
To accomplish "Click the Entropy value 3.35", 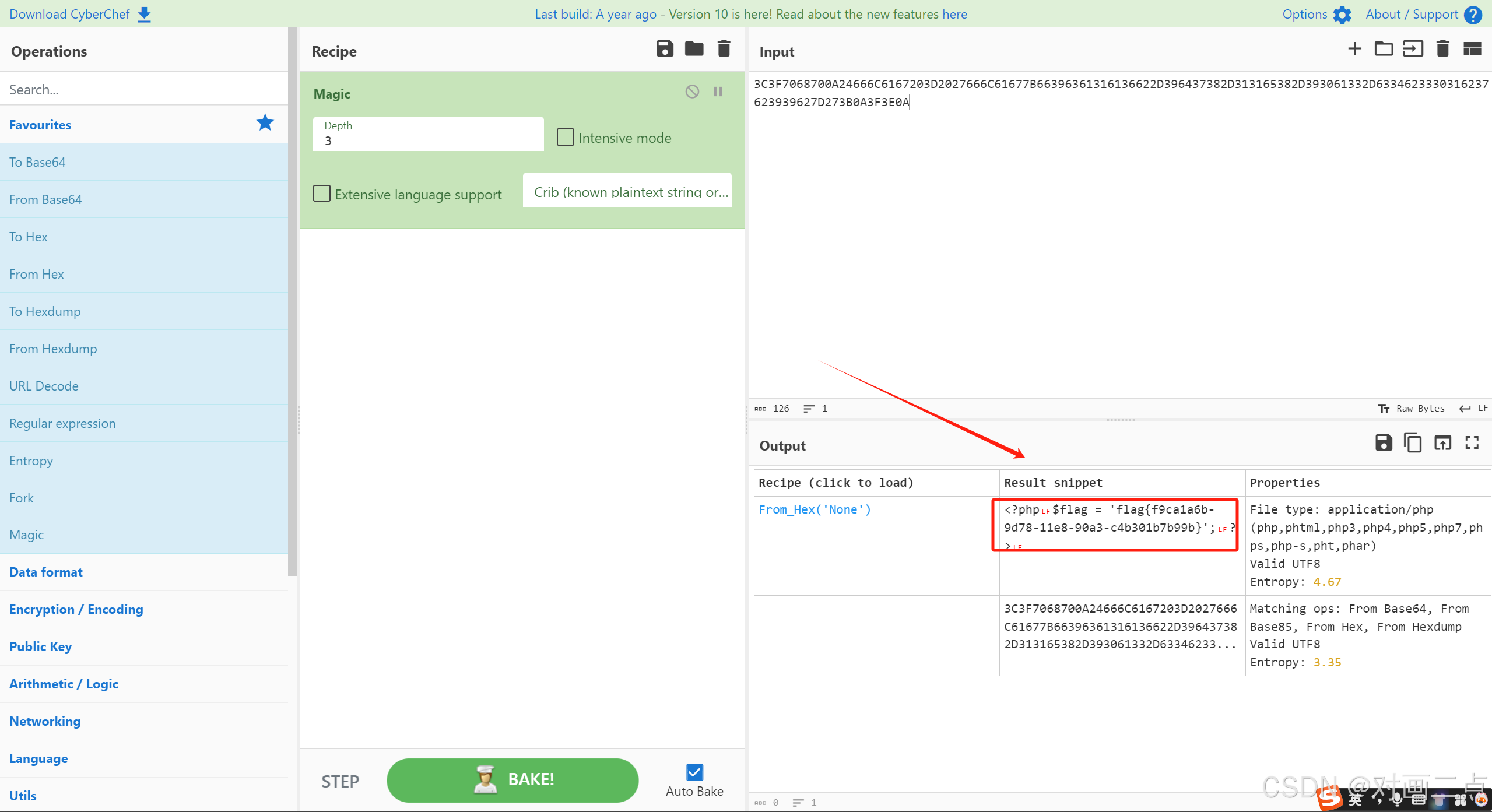I will point(1327,662).
